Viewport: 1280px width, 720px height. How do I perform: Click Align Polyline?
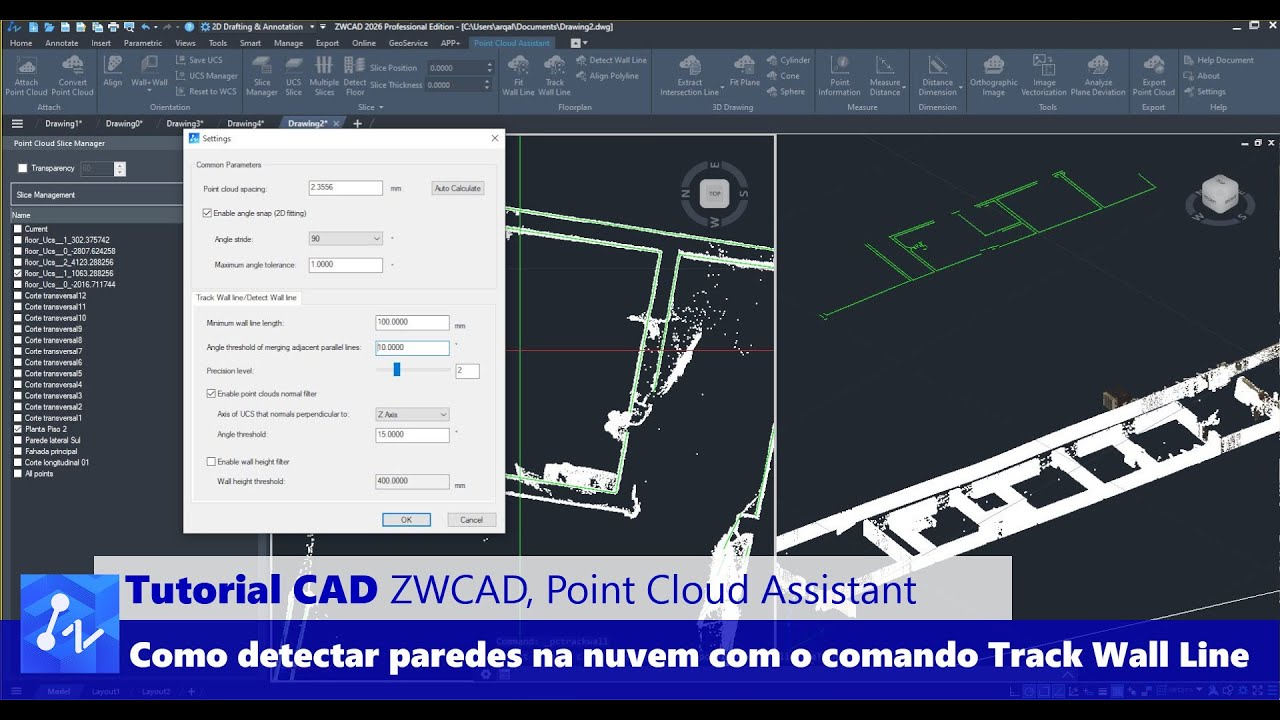[607, 76]
